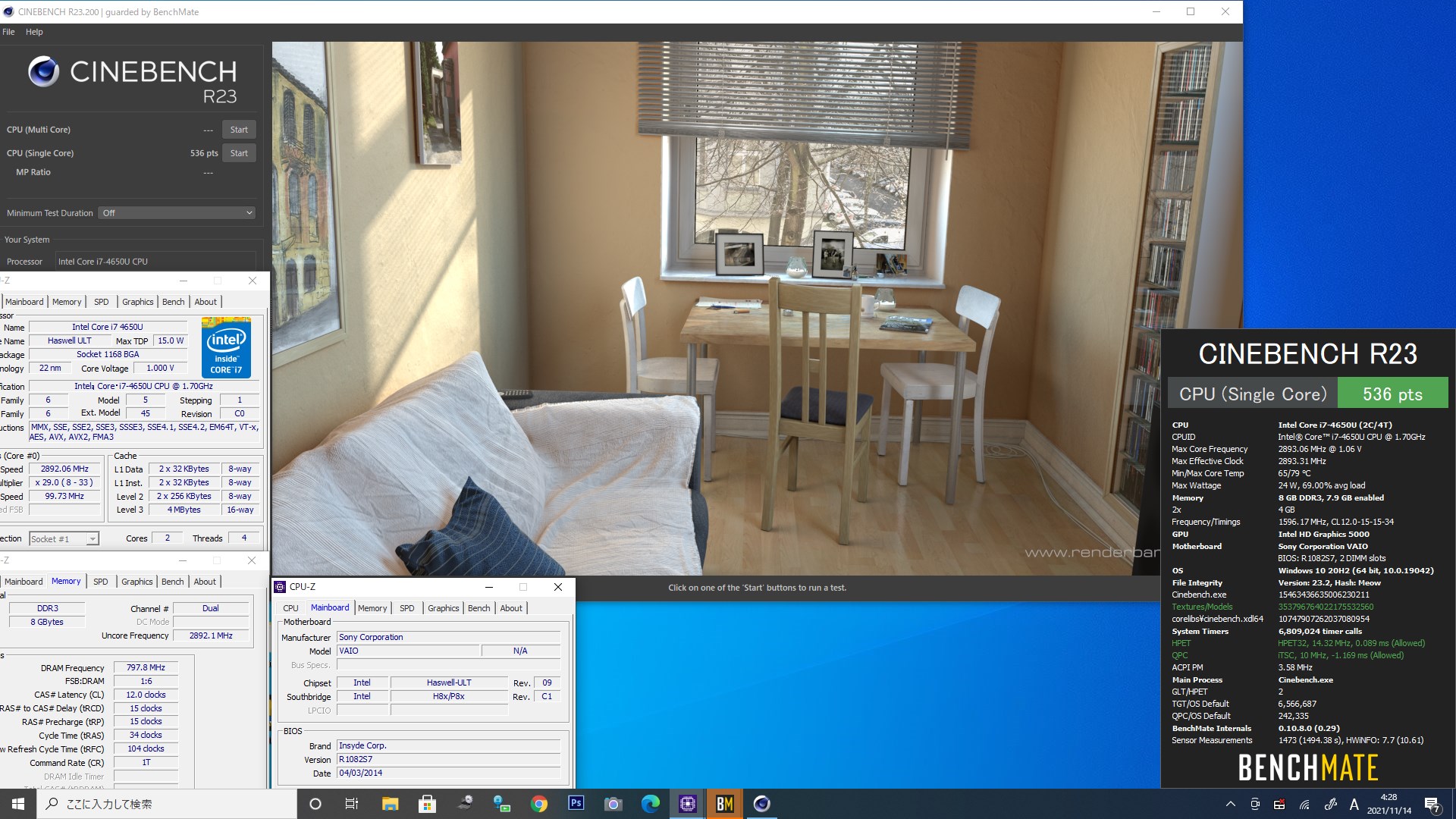Click the green 536 pts score badge
The width and height of the screenshot is (1456, 819).
1392,394
